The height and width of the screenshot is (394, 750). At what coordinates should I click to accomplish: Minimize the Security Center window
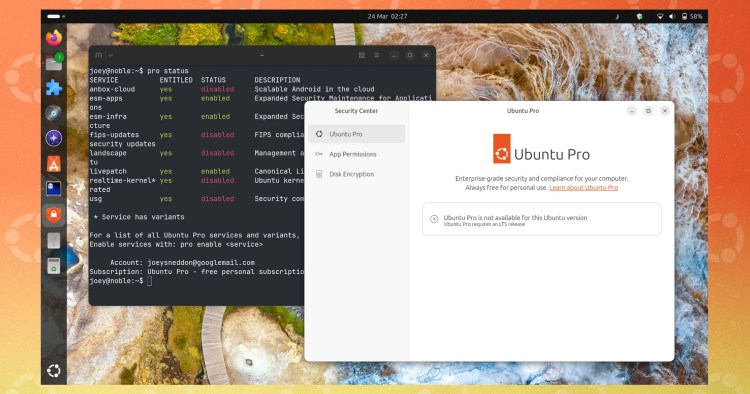pos(632,111)
